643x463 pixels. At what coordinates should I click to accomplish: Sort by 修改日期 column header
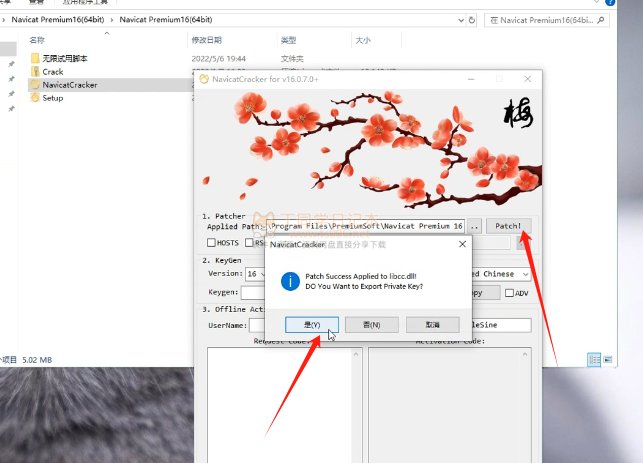206,40
